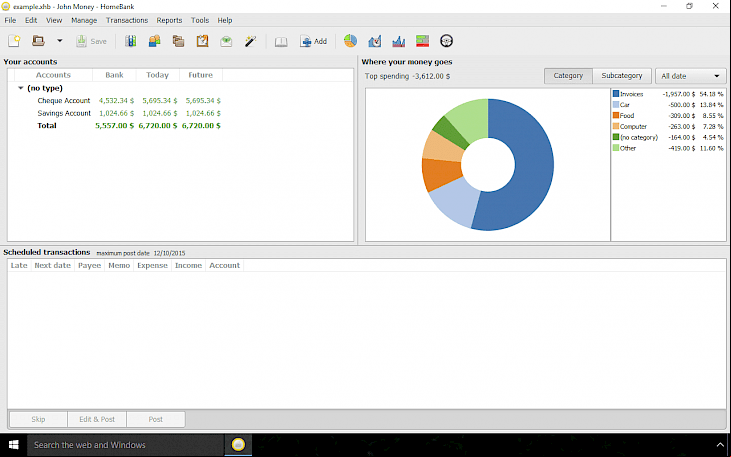Click the Search the web and Windows box
Viewport: 731px width, 457px height.
(x=125, y=445)
